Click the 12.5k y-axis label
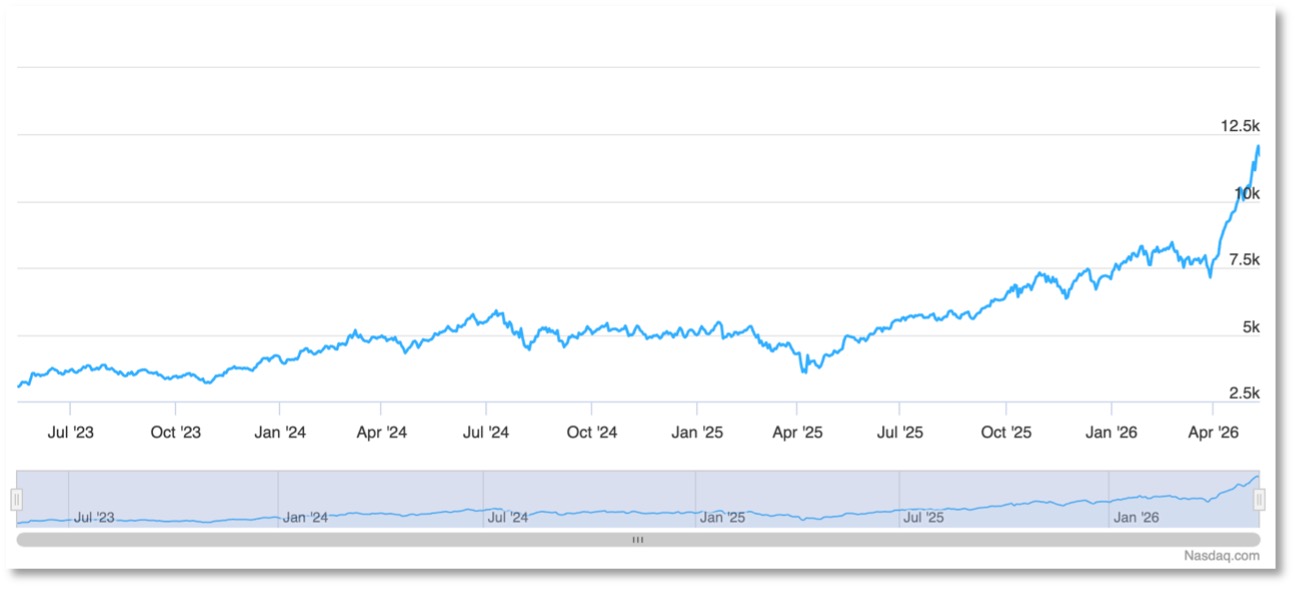Viewport: 1298px width, 592px height. (x=1240, y=126)
